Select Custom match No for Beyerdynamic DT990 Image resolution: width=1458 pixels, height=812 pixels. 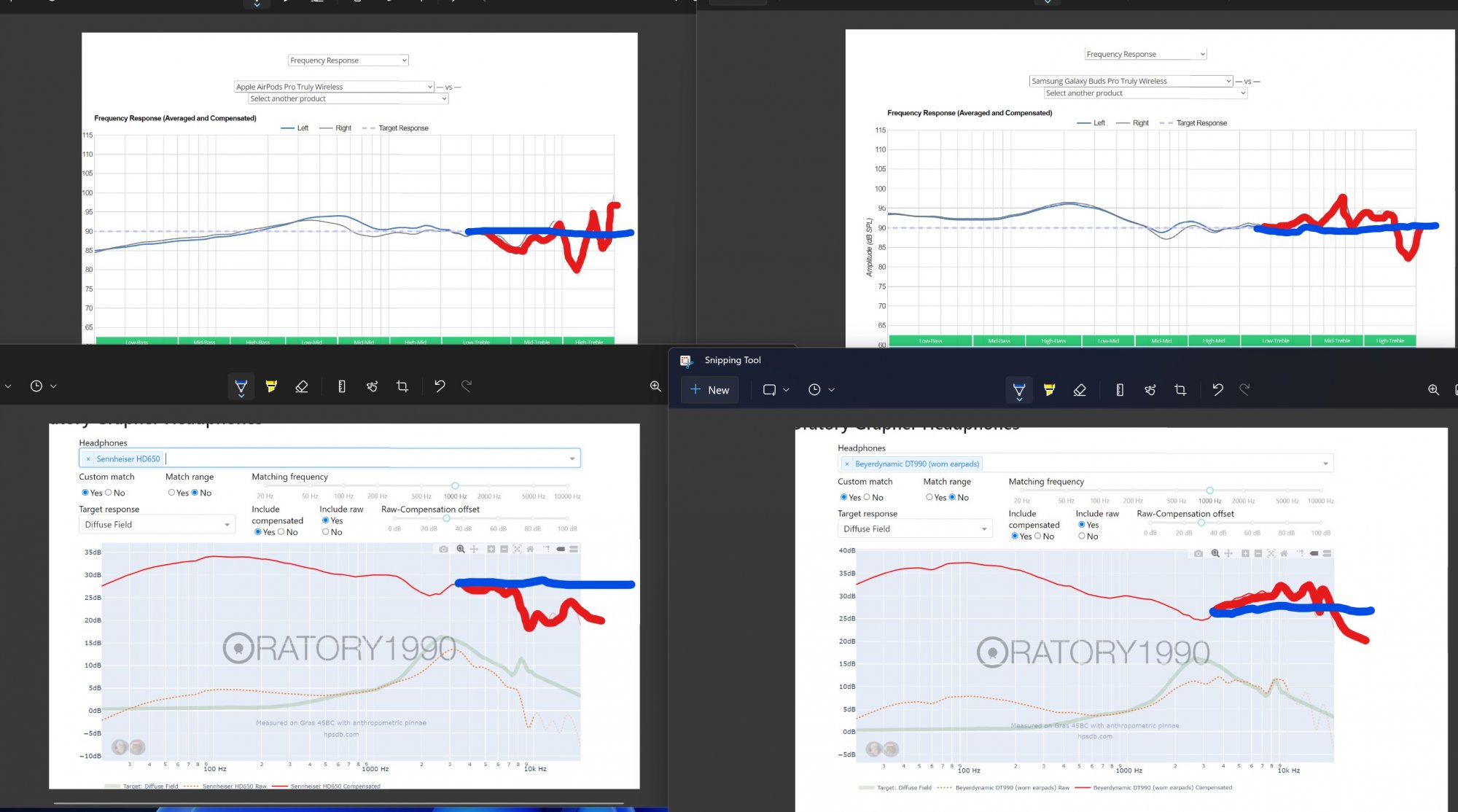tap(867, 497)
